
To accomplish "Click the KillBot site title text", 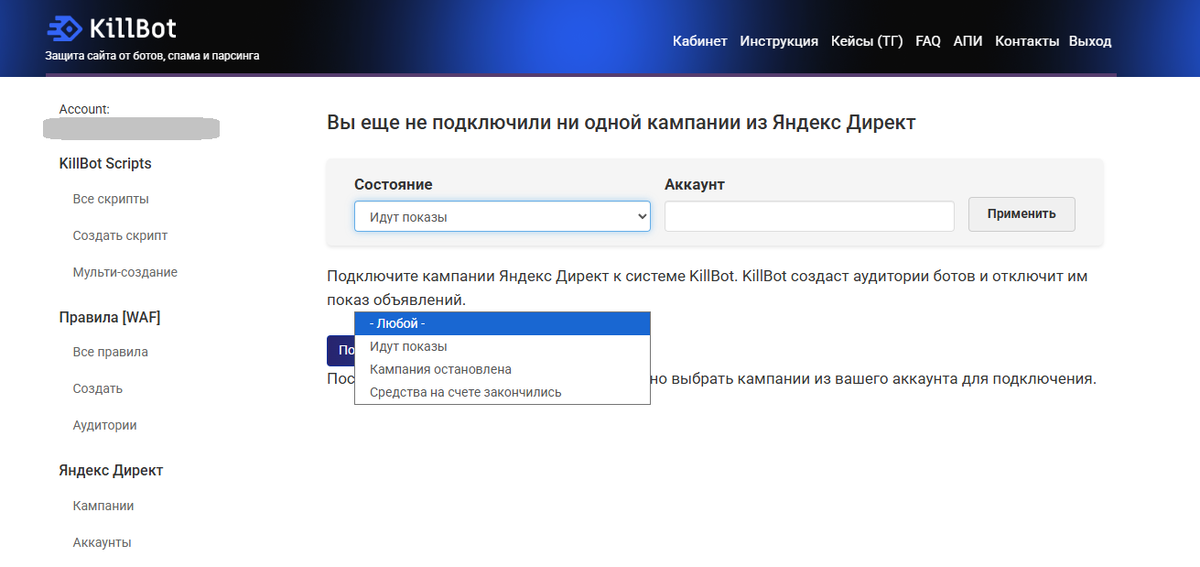I will coord(132,27).
